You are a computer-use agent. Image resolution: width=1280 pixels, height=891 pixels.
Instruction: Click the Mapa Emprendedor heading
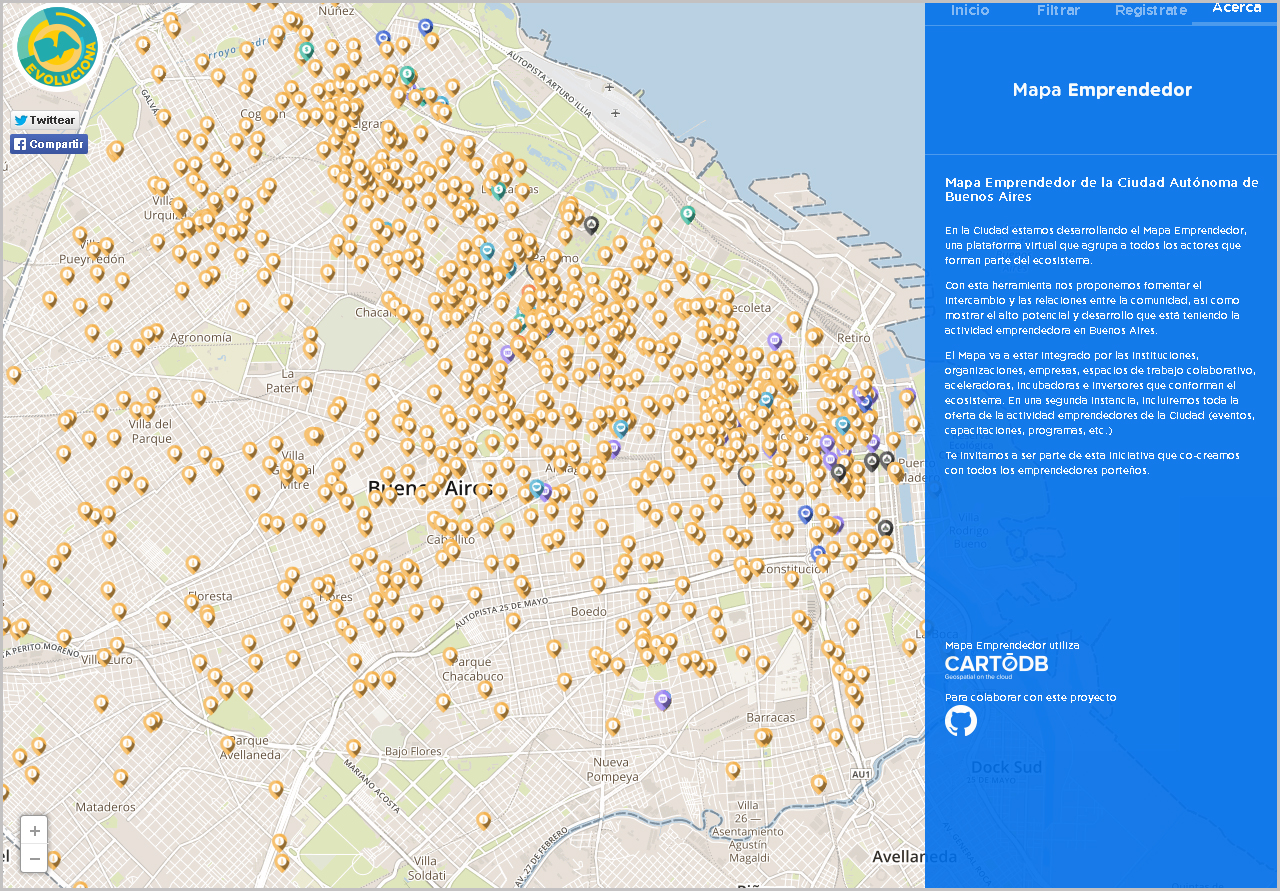1102,89
